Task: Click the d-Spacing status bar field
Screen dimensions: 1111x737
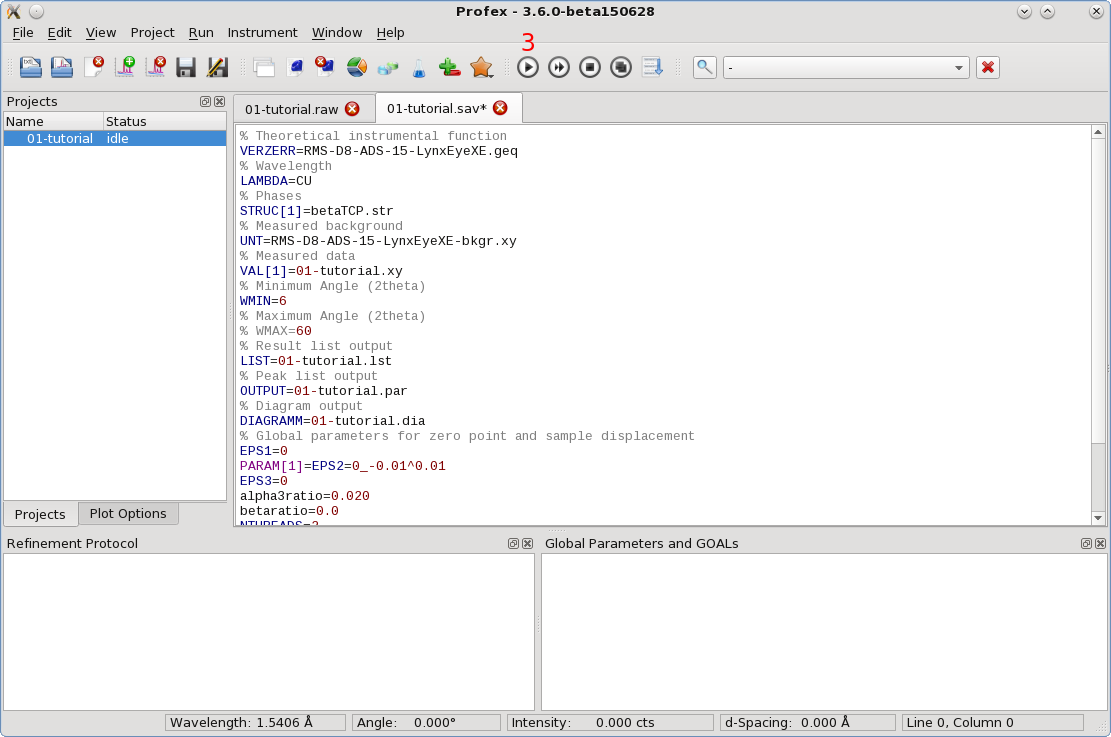Action: tap(808, 723)
